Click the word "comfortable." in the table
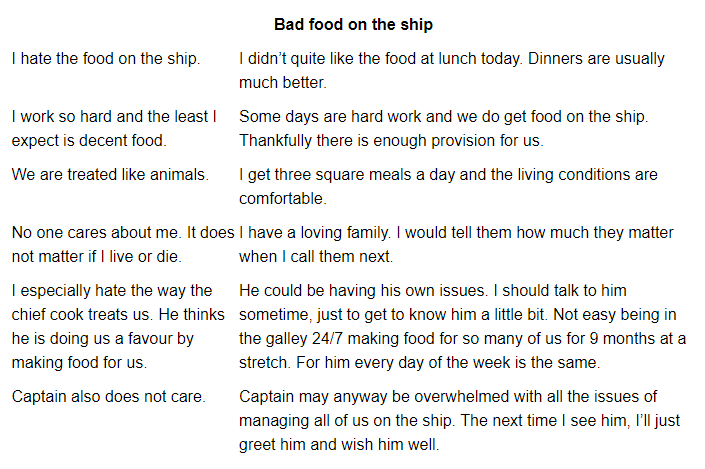This screenshot has height=469, width=705. [285, 199]
